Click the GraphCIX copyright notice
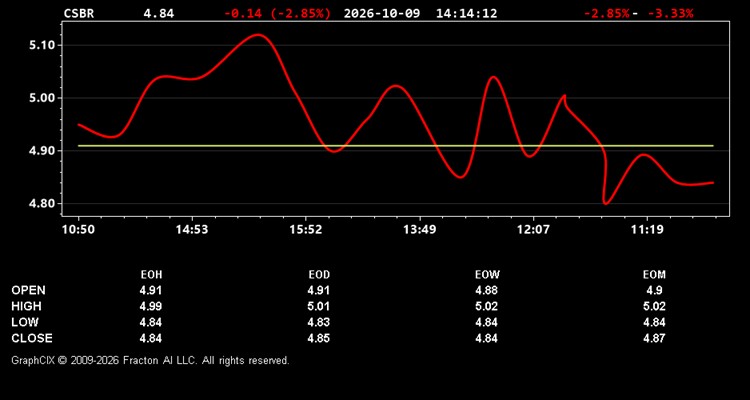Viewport: 750px width, 400px height. [x=150, y=360]
